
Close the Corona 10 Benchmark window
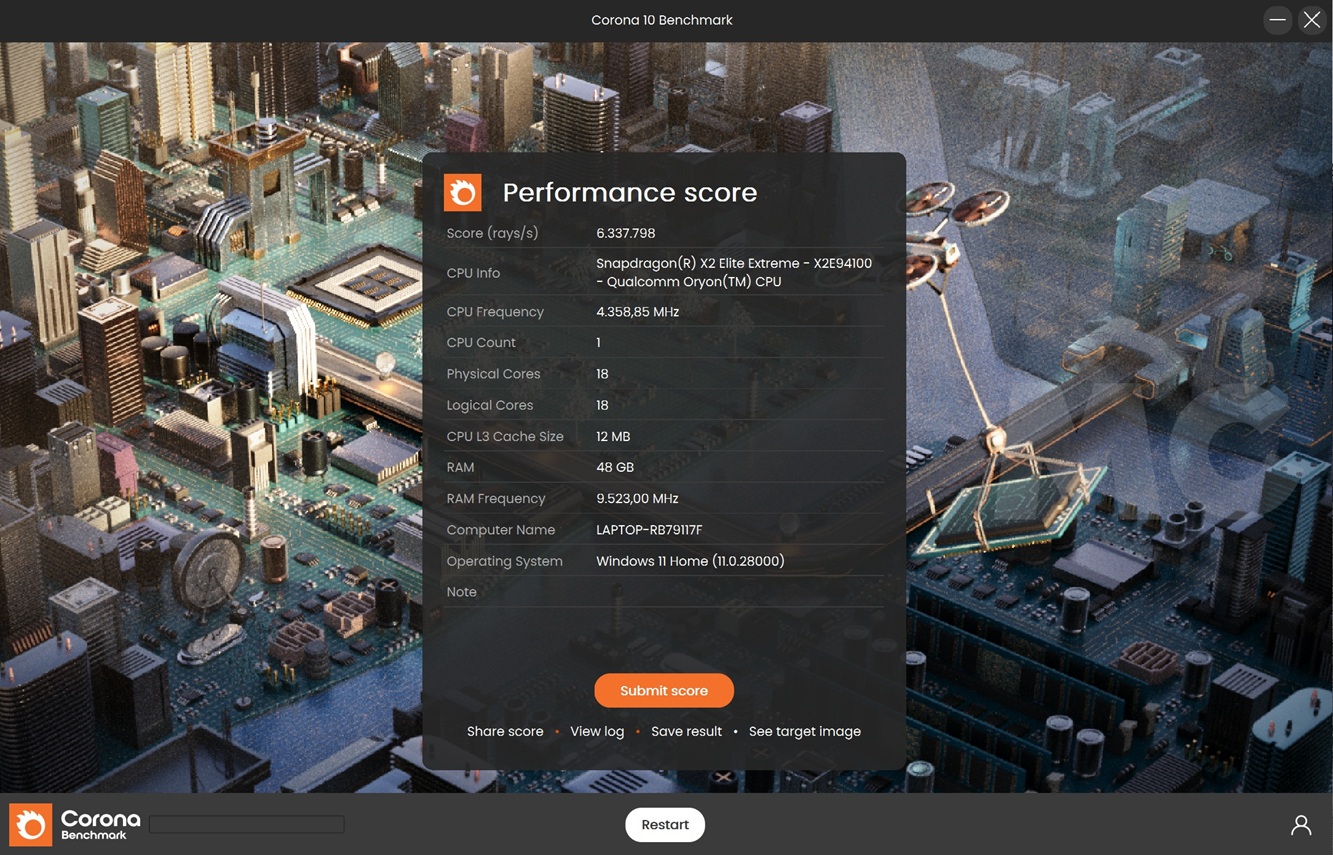point(1312,20)
